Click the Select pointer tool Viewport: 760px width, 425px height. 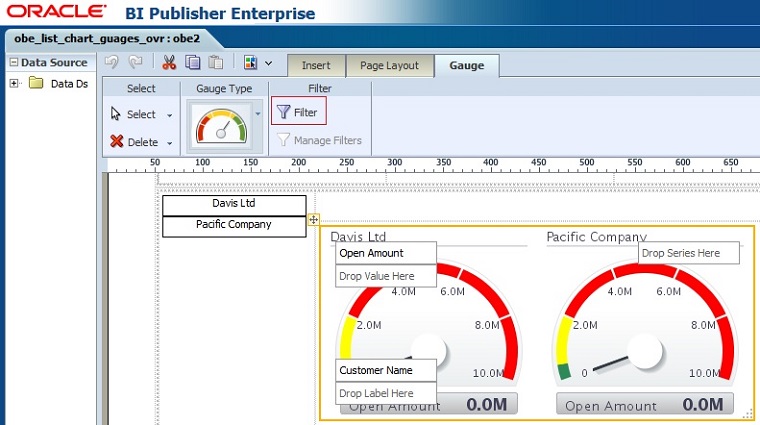point(133,114)
